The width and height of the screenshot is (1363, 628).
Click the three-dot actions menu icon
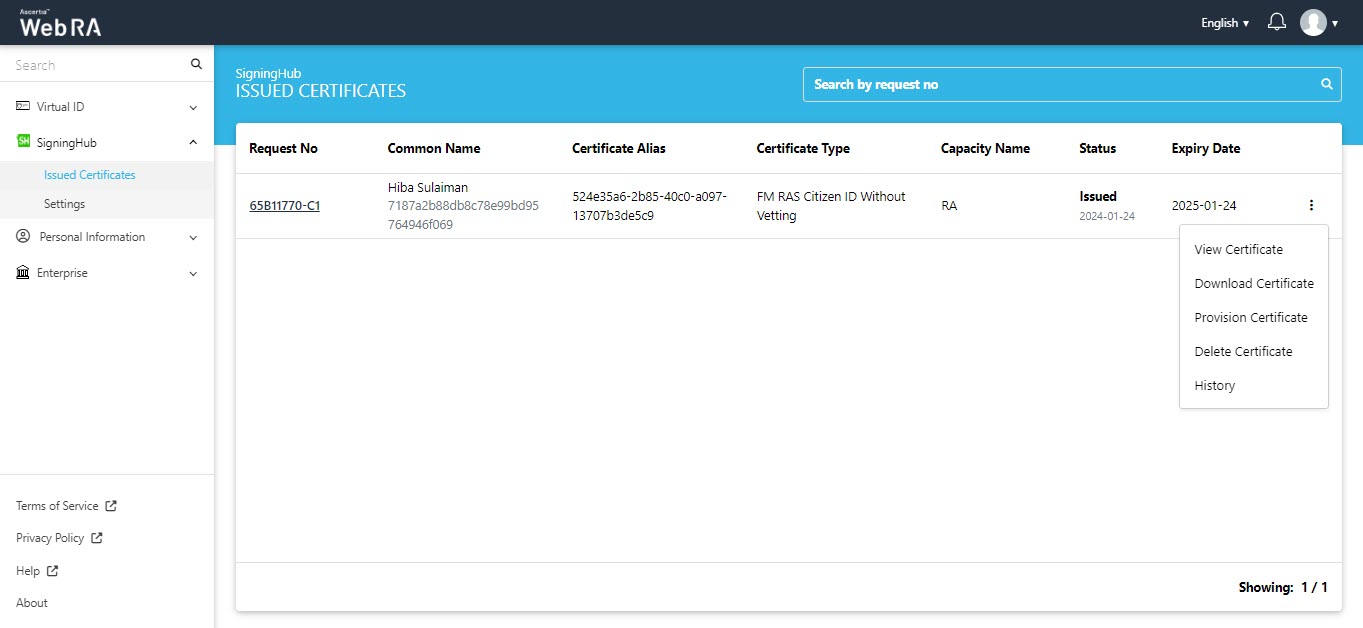tap(1311, 206)
